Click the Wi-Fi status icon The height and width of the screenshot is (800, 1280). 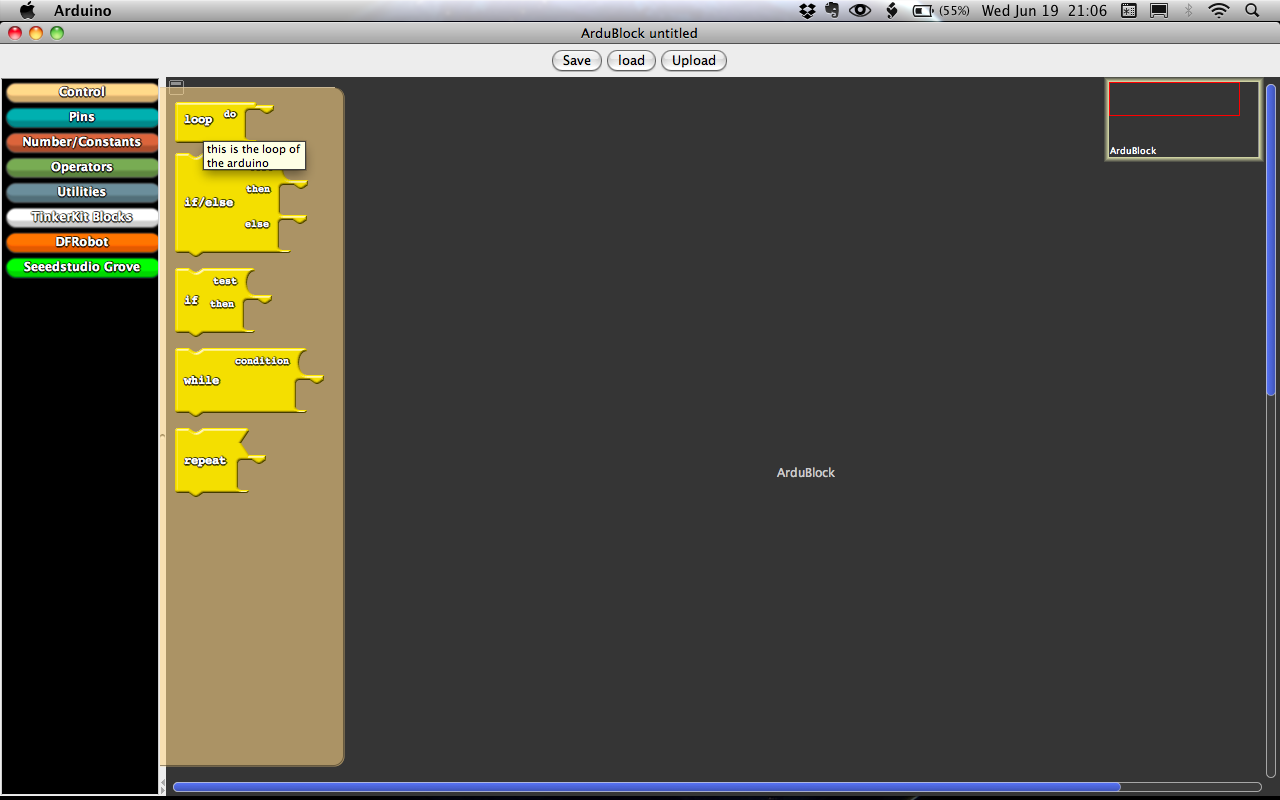point(1218,10)
